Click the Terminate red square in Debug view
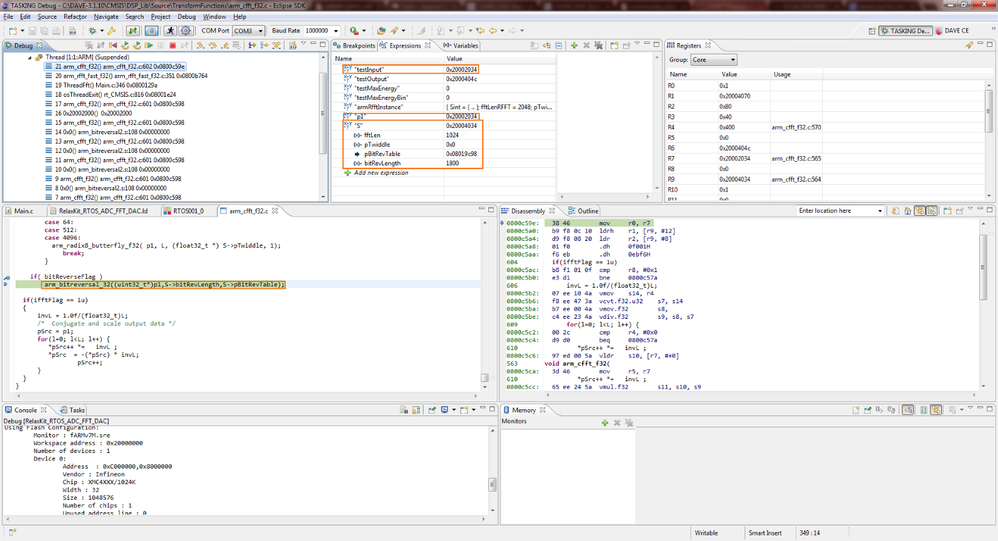Viewport: 998px width, 541px height. coord(172,45)
